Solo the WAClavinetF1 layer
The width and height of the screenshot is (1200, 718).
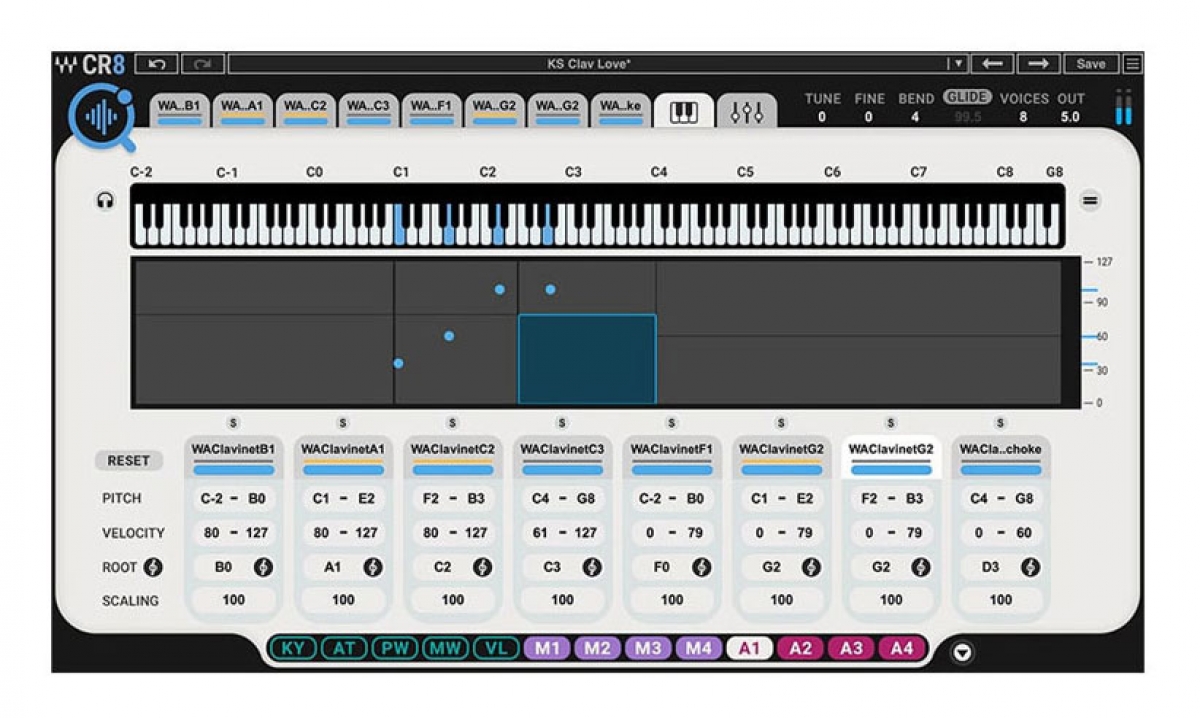pos(671,424)
